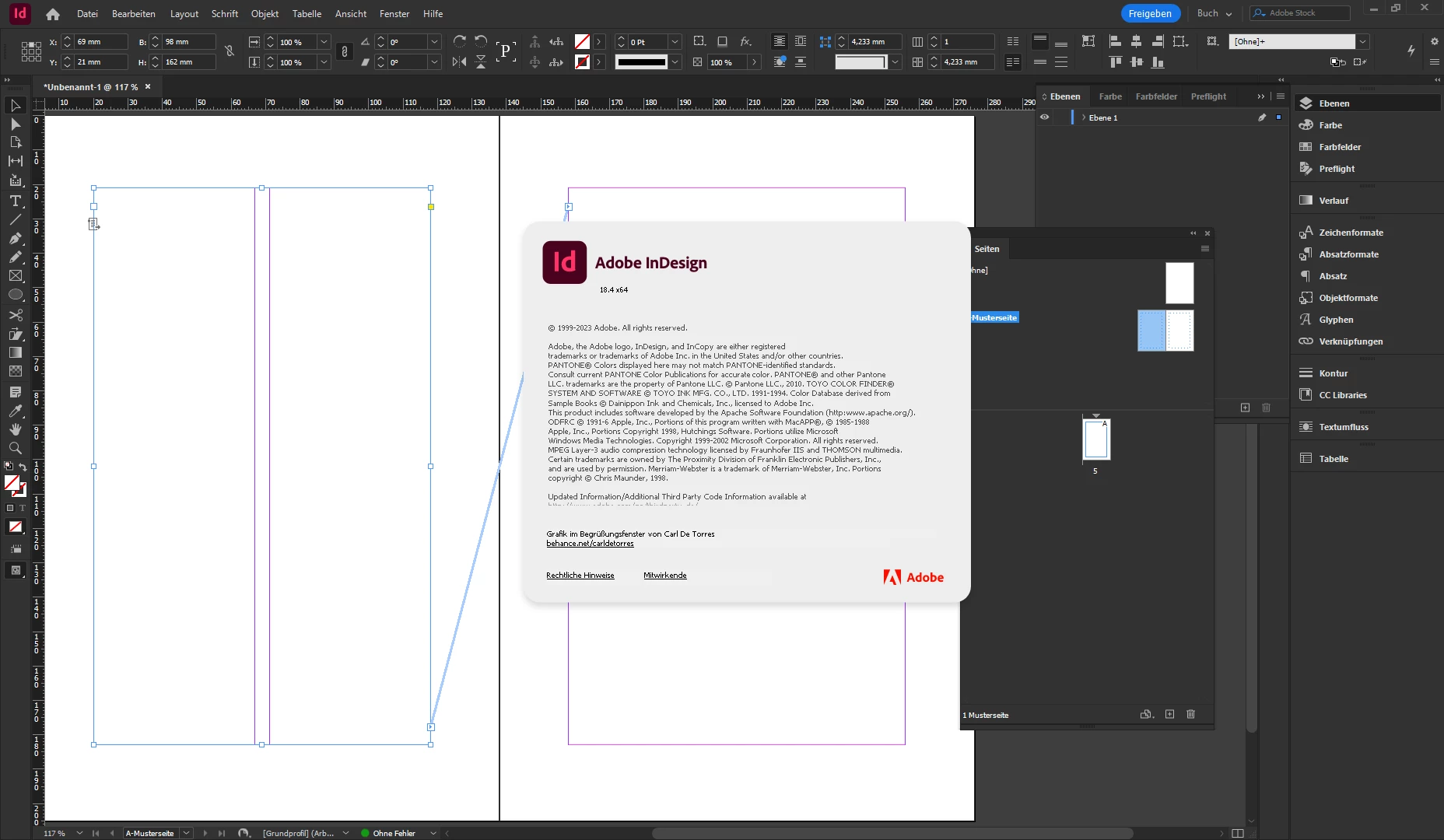The height and width of the screenshot is (840, 1444).
Task: Click the fill color swatch in toolbox
Action: click(12, 483)
